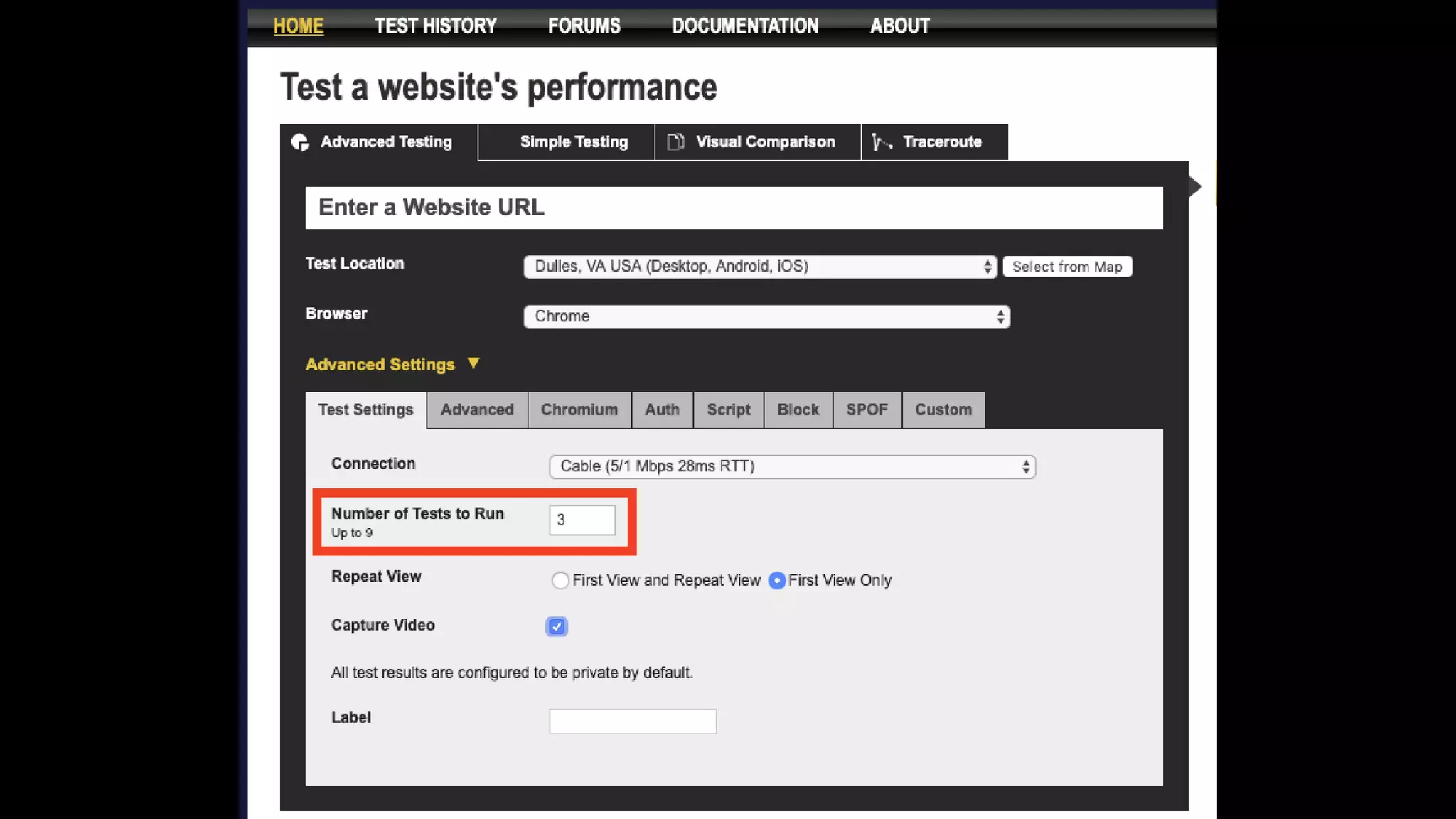This screenshot has height=819, width=1456.
Task: Select First View and Repeat View
Action: click(x=560, y=581)
